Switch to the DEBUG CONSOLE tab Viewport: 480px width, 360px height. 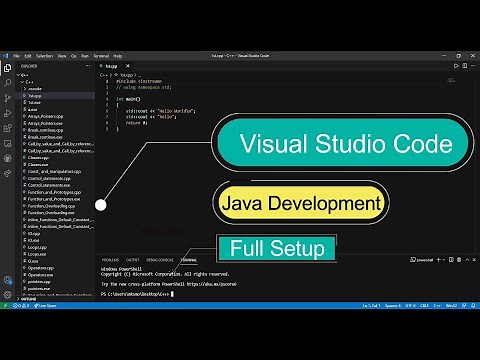pyautogui.click(x=160, y=260)
